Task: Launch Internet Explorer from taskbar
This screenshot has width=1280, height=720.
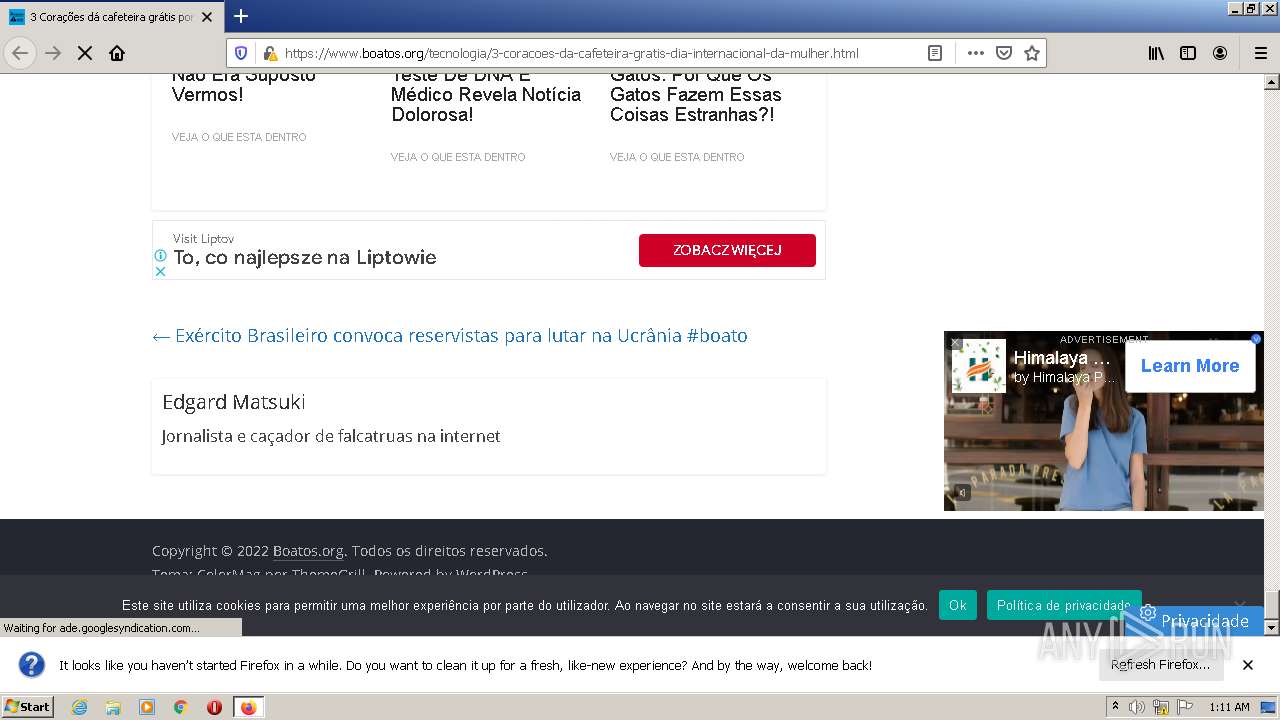Action: [x=79, y=707]
